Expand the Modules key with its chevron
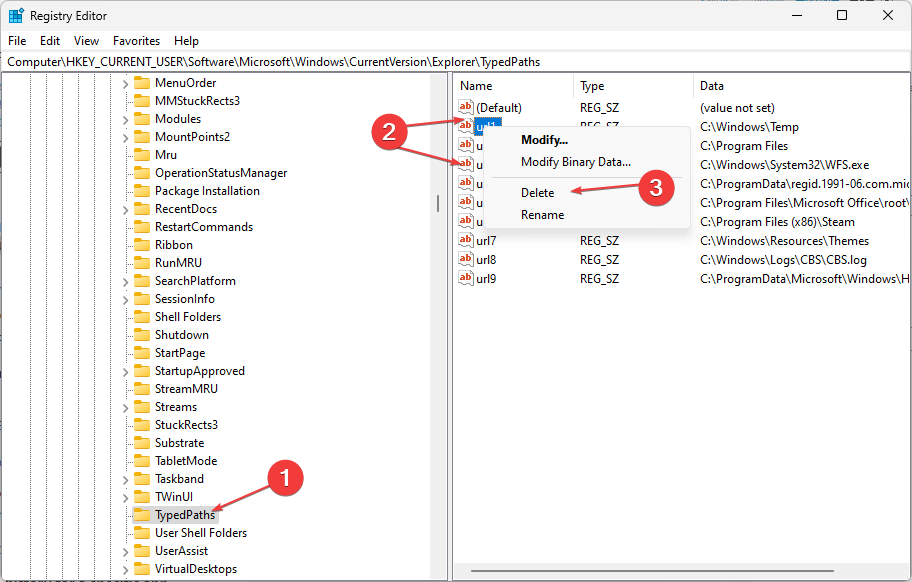This screenshot has height=582, width=912. (125, 119)
